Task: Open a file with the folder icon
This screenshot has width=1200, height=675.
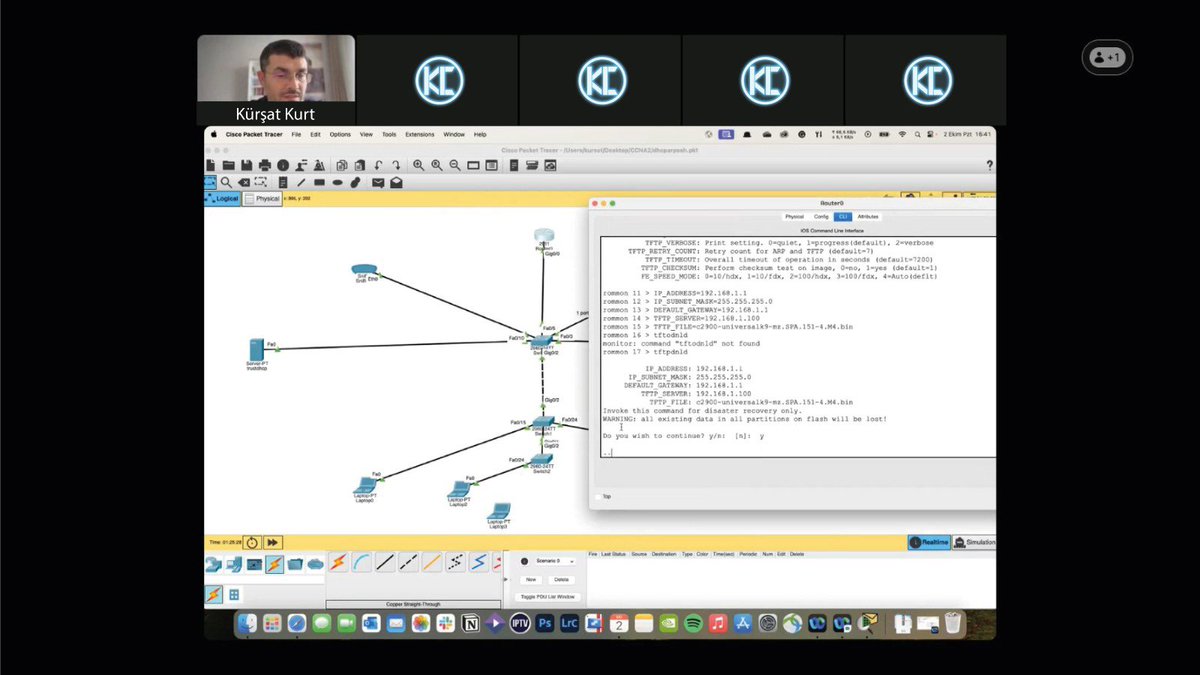Action: pyautogui.click(x=229, y=165)
